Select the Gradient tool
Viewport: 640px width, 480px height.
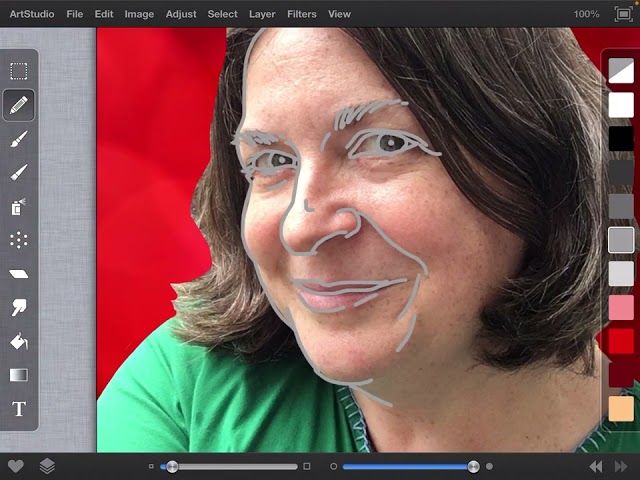click(x=19, y=375)
